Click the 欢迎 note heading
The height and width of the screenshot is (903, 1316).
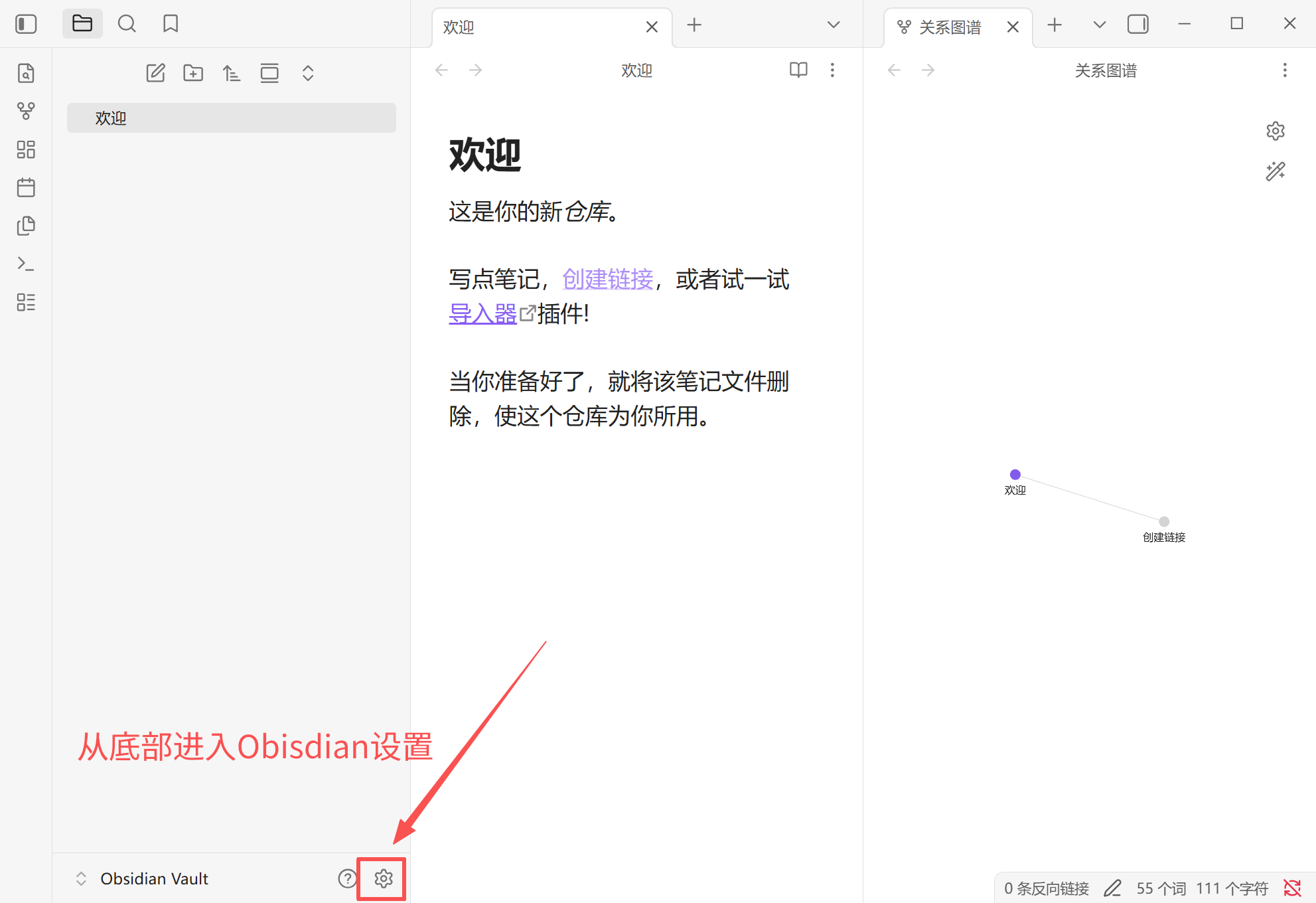point(485,155)
